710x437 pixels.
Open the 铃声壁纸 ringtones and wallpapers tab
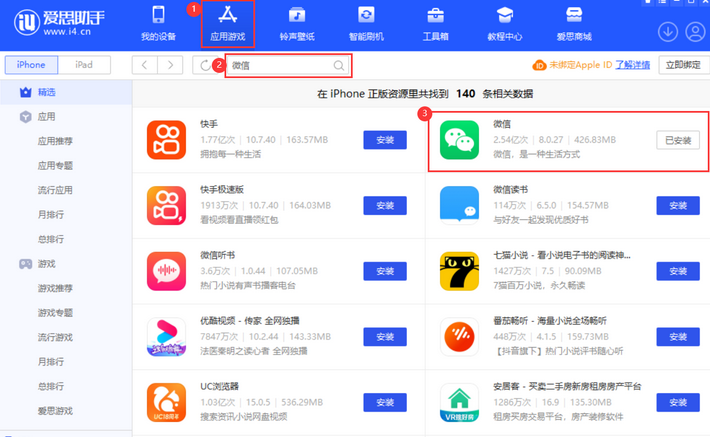coord(297,24)
